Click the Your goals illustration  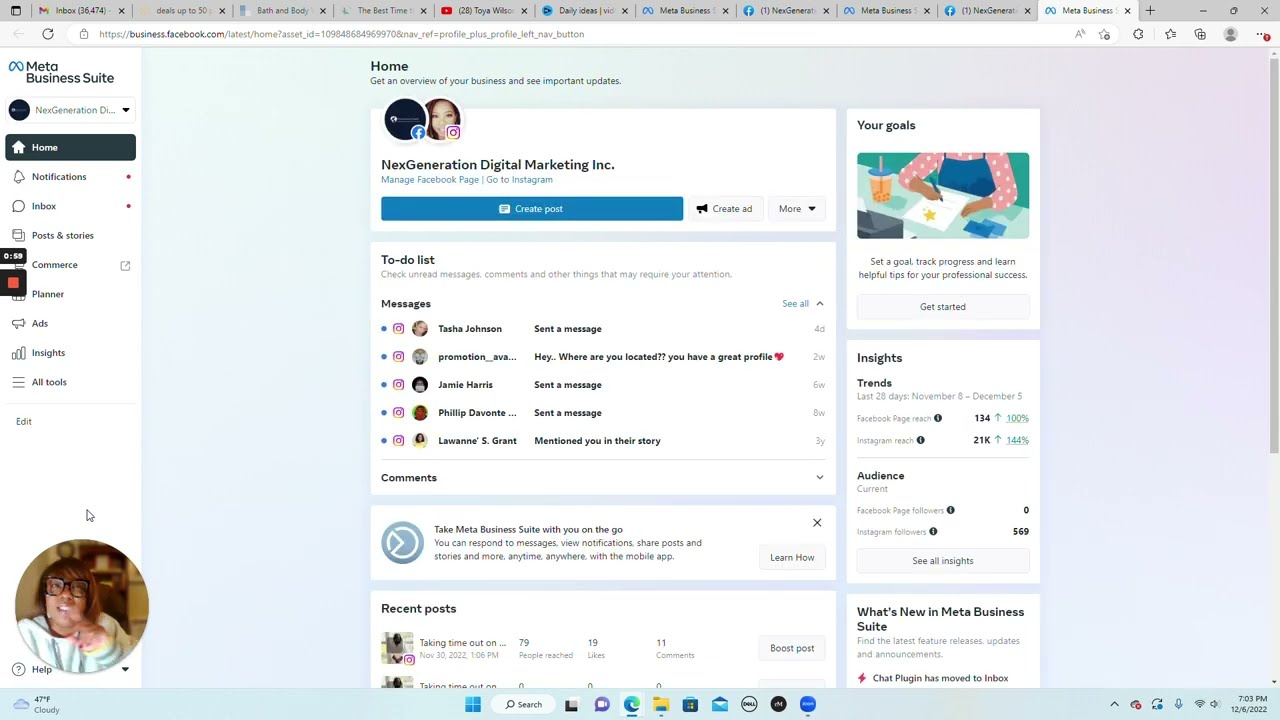coord(943,196)
